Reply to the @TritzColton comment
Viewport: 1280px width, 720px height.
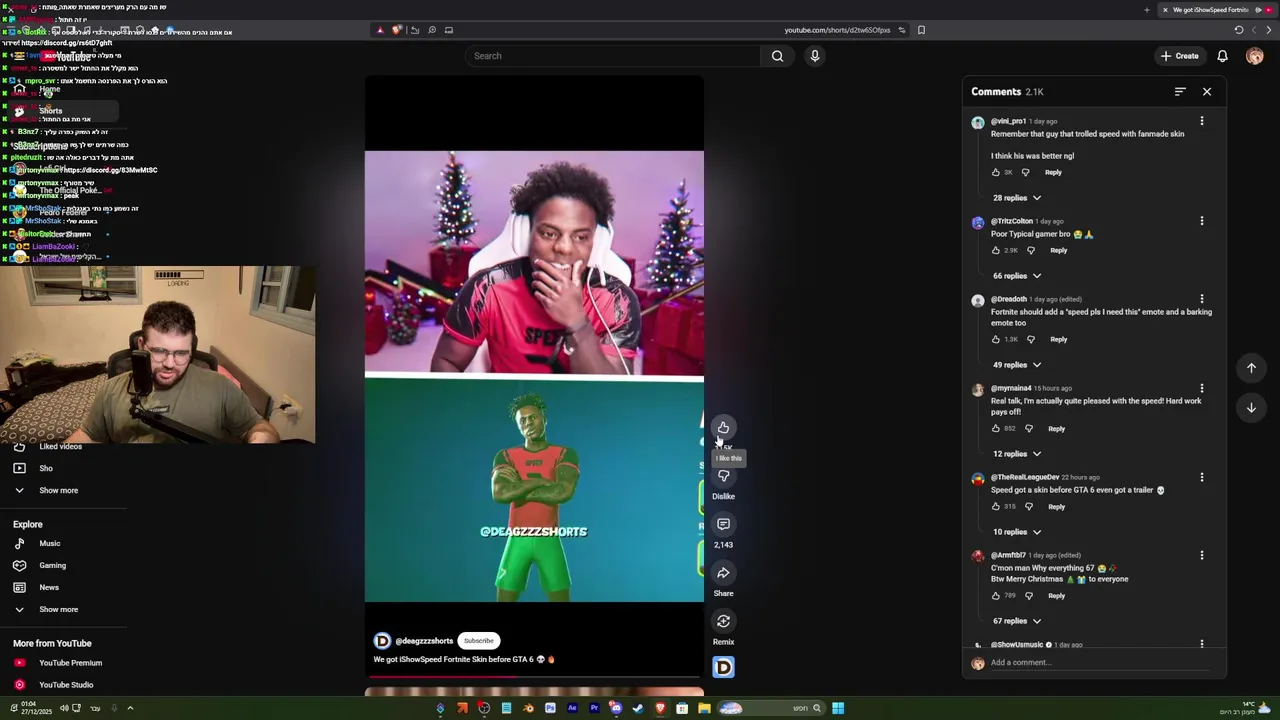1058,250
